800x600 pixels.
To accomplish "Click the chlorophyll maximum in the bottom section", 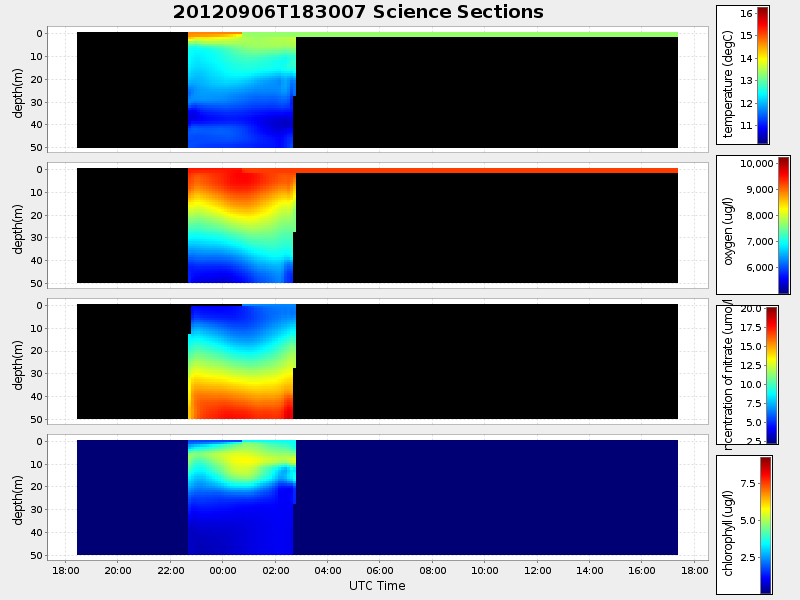I will [x=245, y=460].
